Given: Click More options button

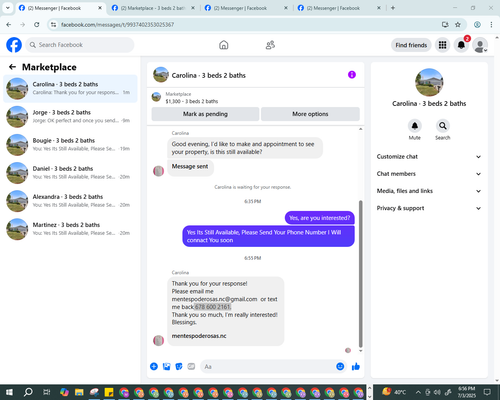Looking at the screenshot, I should point(310,114).
